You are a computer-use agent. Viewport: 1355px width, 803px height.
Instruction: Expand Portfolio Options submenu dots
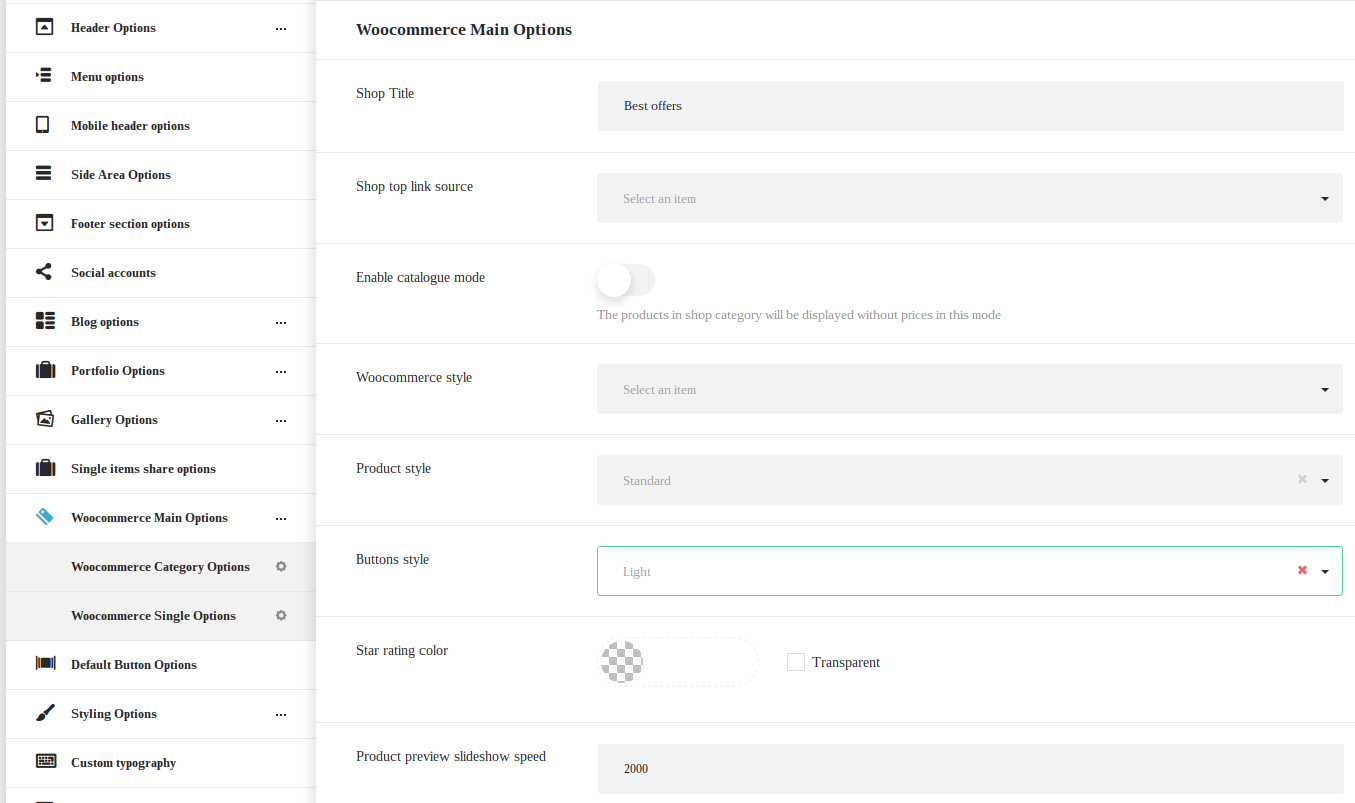(281, 372)
